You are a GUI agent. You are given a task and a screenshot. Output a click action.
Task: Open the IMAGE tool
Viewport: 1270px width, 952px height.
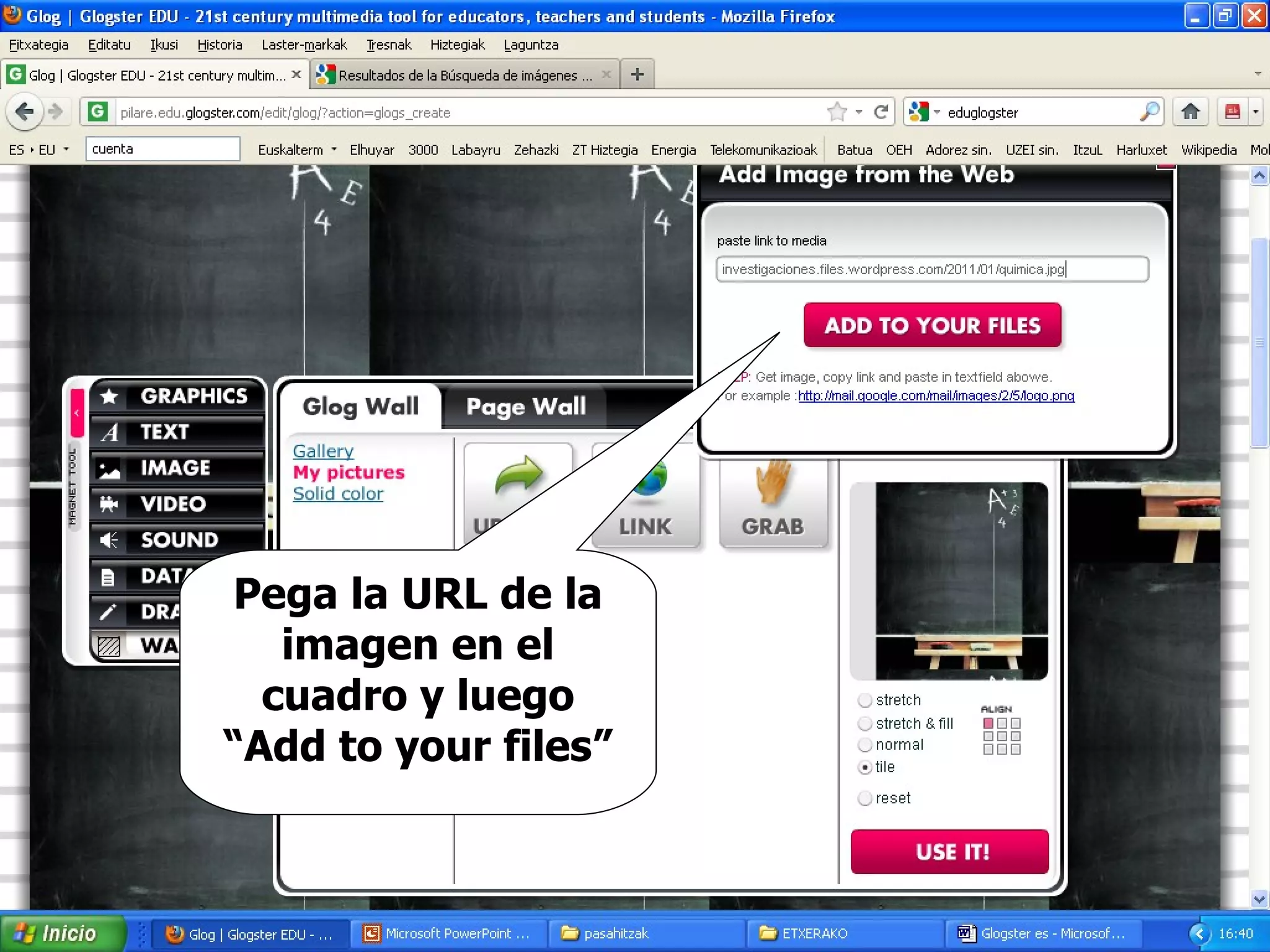(177, 467)
